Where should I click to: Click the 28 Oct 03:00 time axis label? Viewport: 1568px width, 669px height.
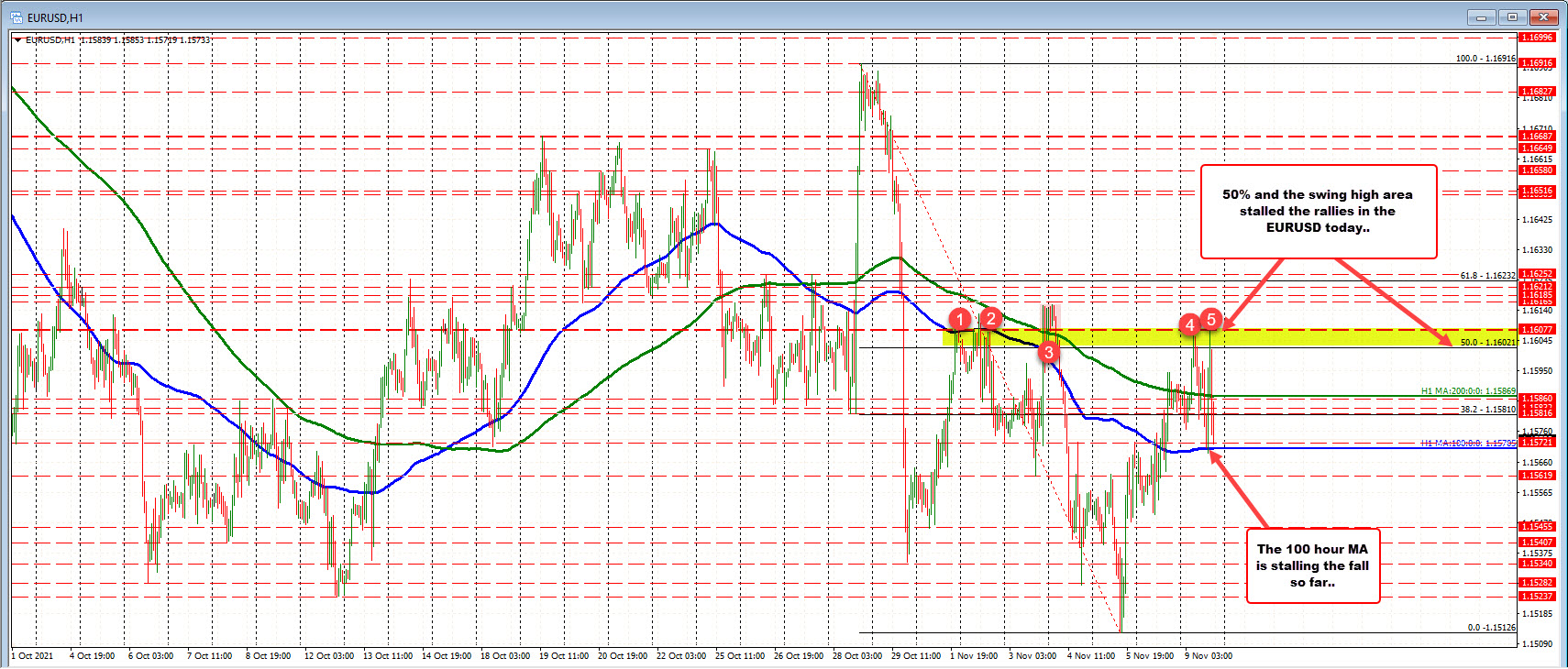coord(856,656)
